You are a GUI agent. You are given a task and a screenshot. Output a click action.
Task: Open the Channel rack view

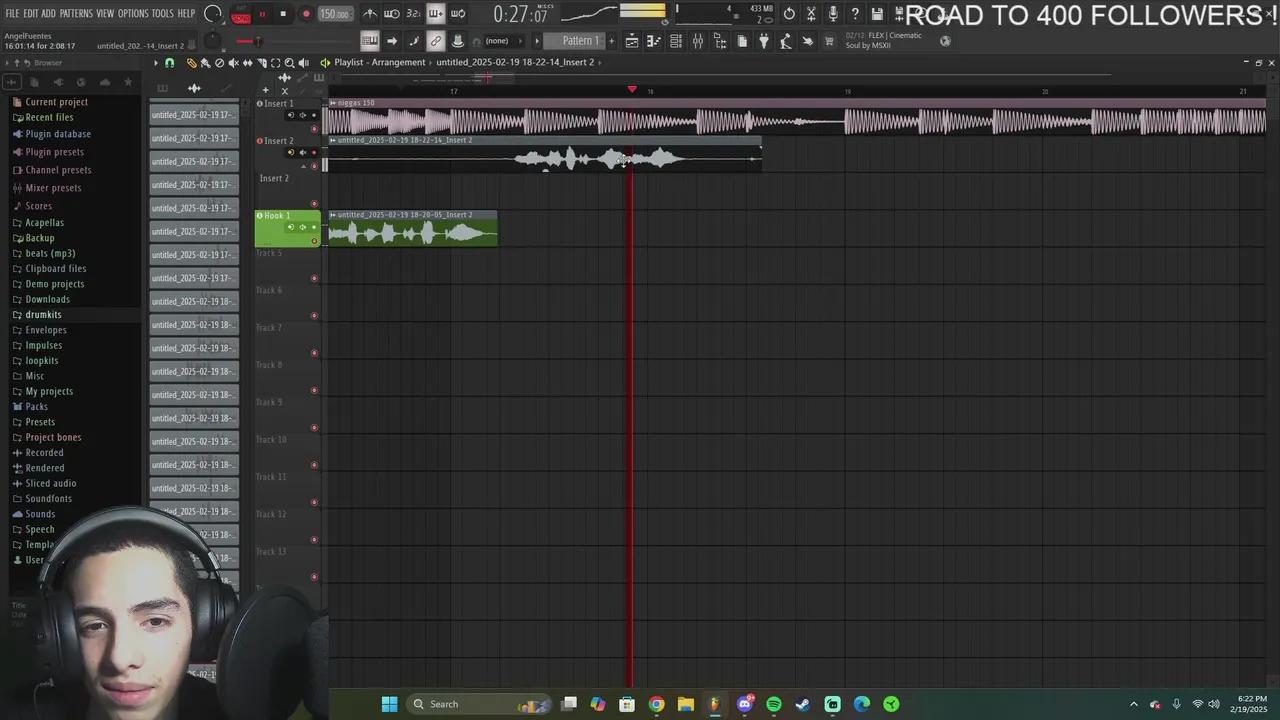(x=676, y=41)
